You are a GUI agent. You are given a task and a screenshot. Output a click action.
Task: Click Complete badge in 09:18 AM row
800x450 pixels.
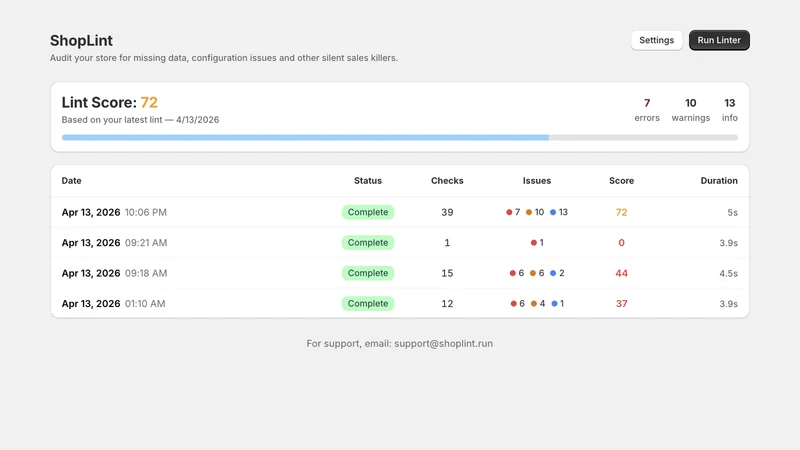[368, 273]
